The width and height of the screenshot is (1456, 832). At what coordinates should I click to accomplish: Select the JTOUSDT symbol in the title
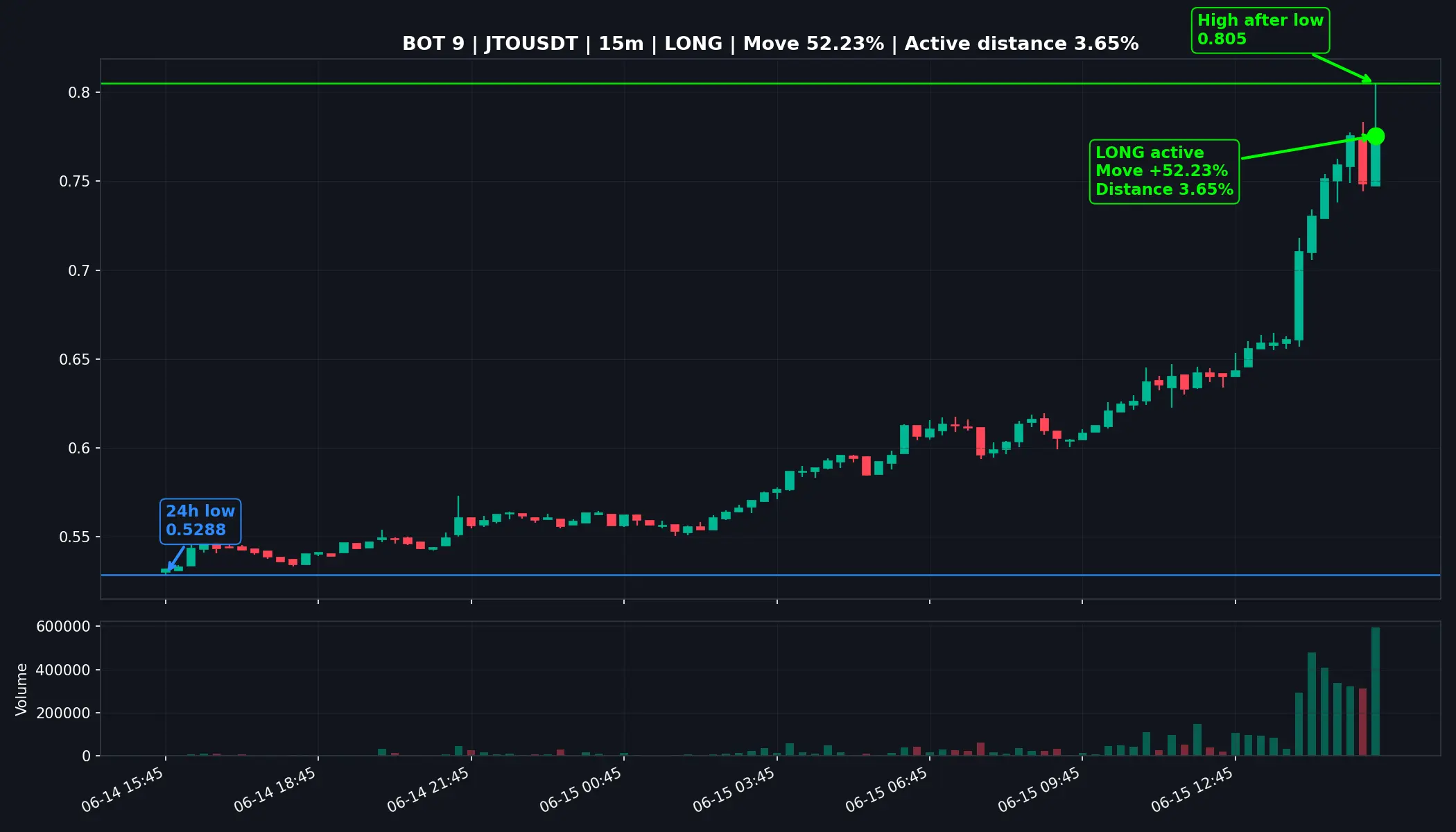pos(531,44)
